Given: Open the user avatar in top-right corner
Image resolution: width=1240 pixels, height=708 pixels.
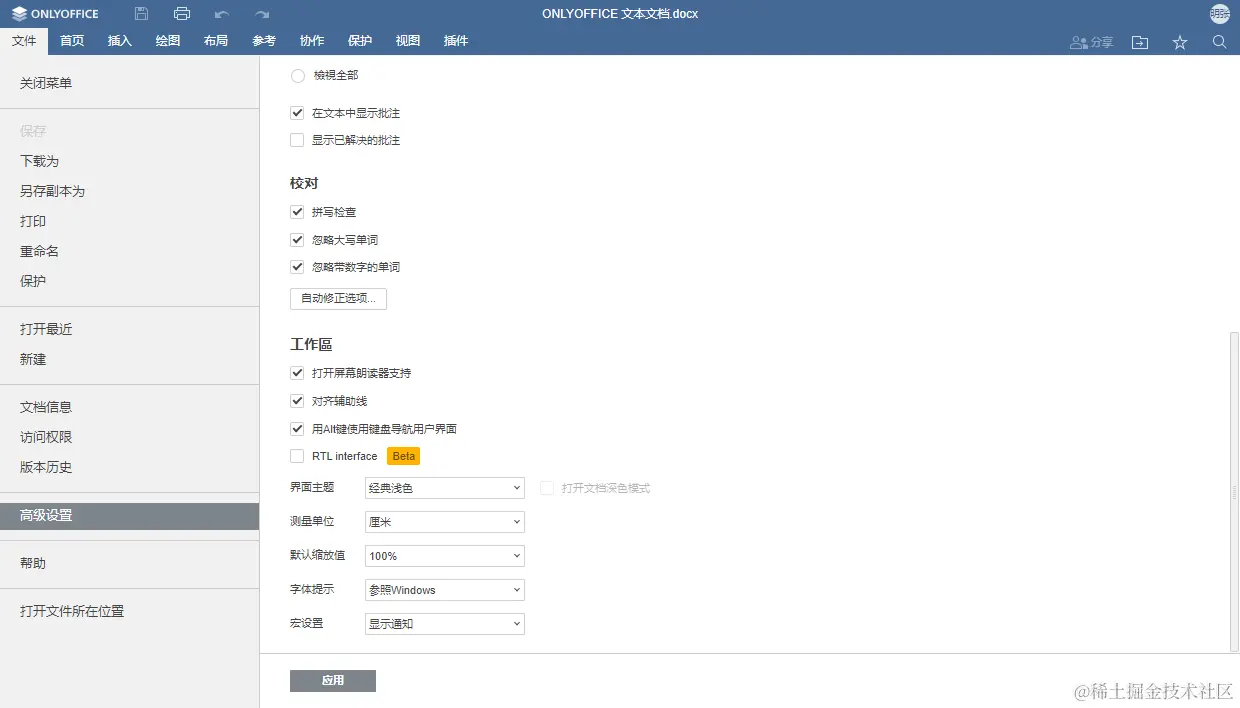Looking at the screenshot, I should click(1220, 14).
